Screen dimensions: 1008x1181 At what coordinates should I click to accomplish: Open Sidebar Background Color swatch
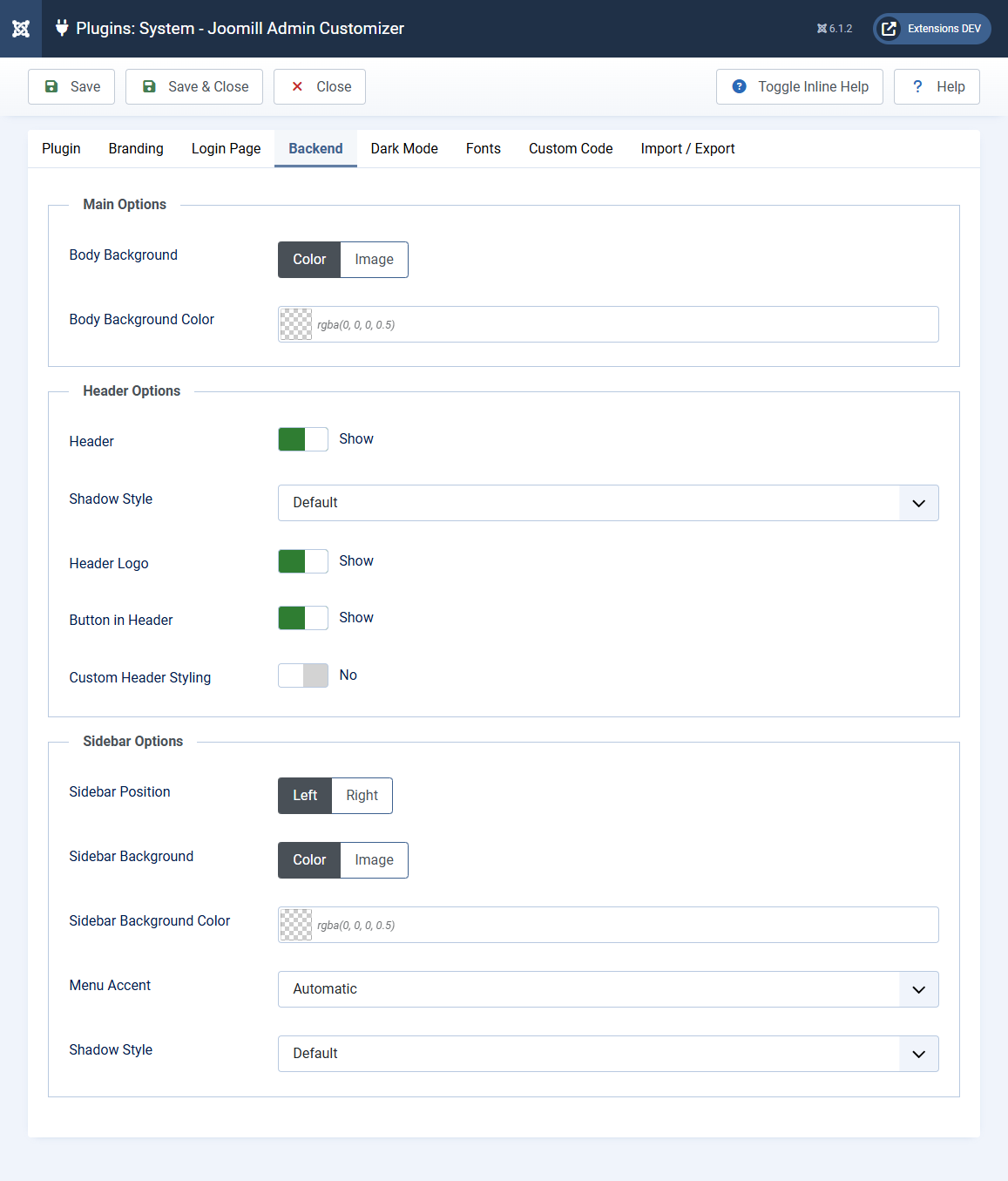pyautogui.click(x=296, y=925)
